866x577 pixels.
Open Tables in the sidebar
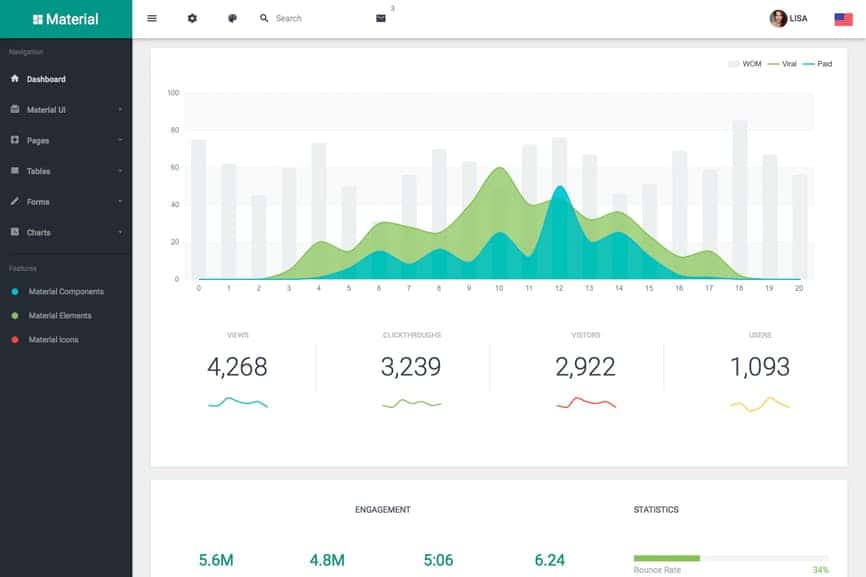[38, 171]
